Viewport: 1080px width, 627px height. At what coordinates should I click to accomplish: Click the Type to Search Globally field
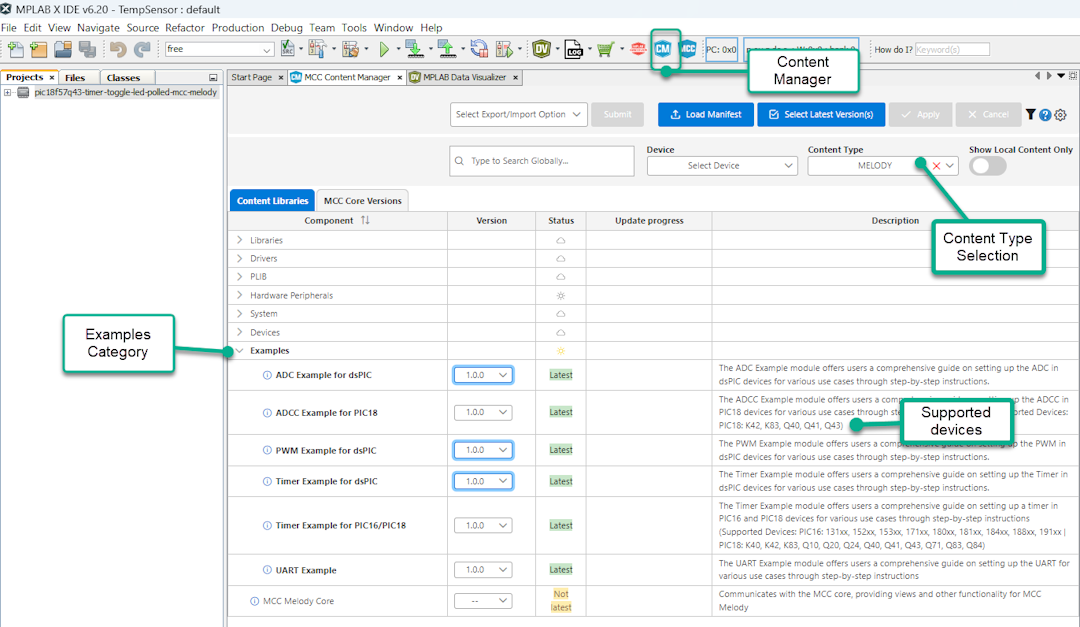point(541,161)
